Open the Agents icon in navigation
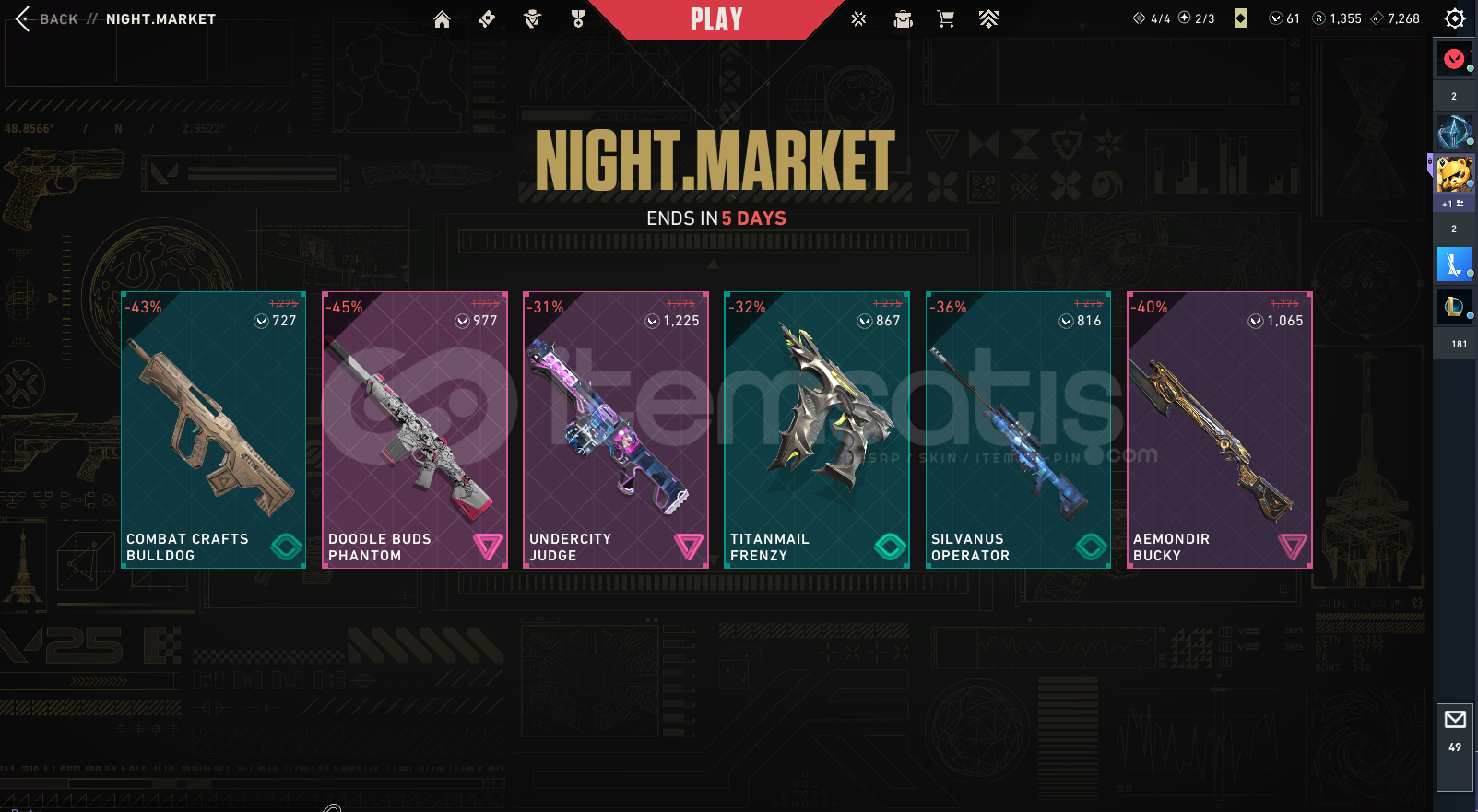The image size is (1478, 812). 532,19
